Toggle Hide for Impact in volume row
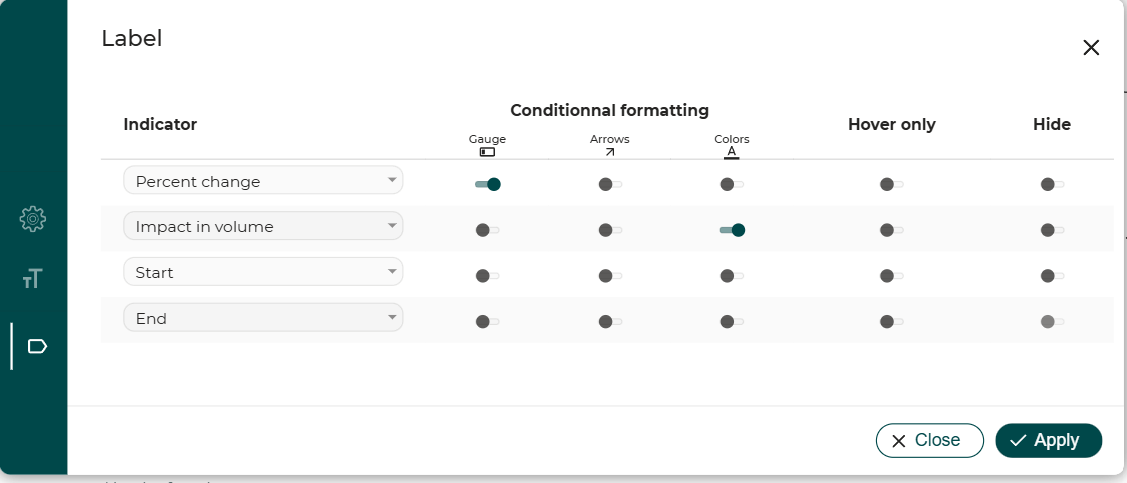Image resolution: width=1127 pixels, height=483 pixels. point(1052,230)
